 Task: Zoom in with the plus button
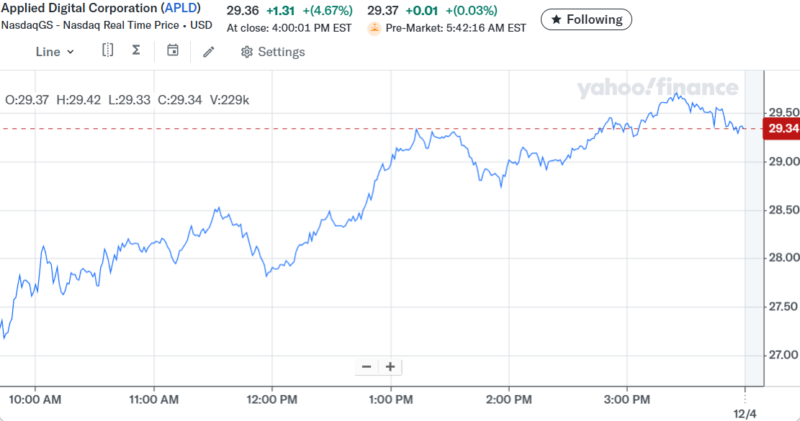pos(390,367)
